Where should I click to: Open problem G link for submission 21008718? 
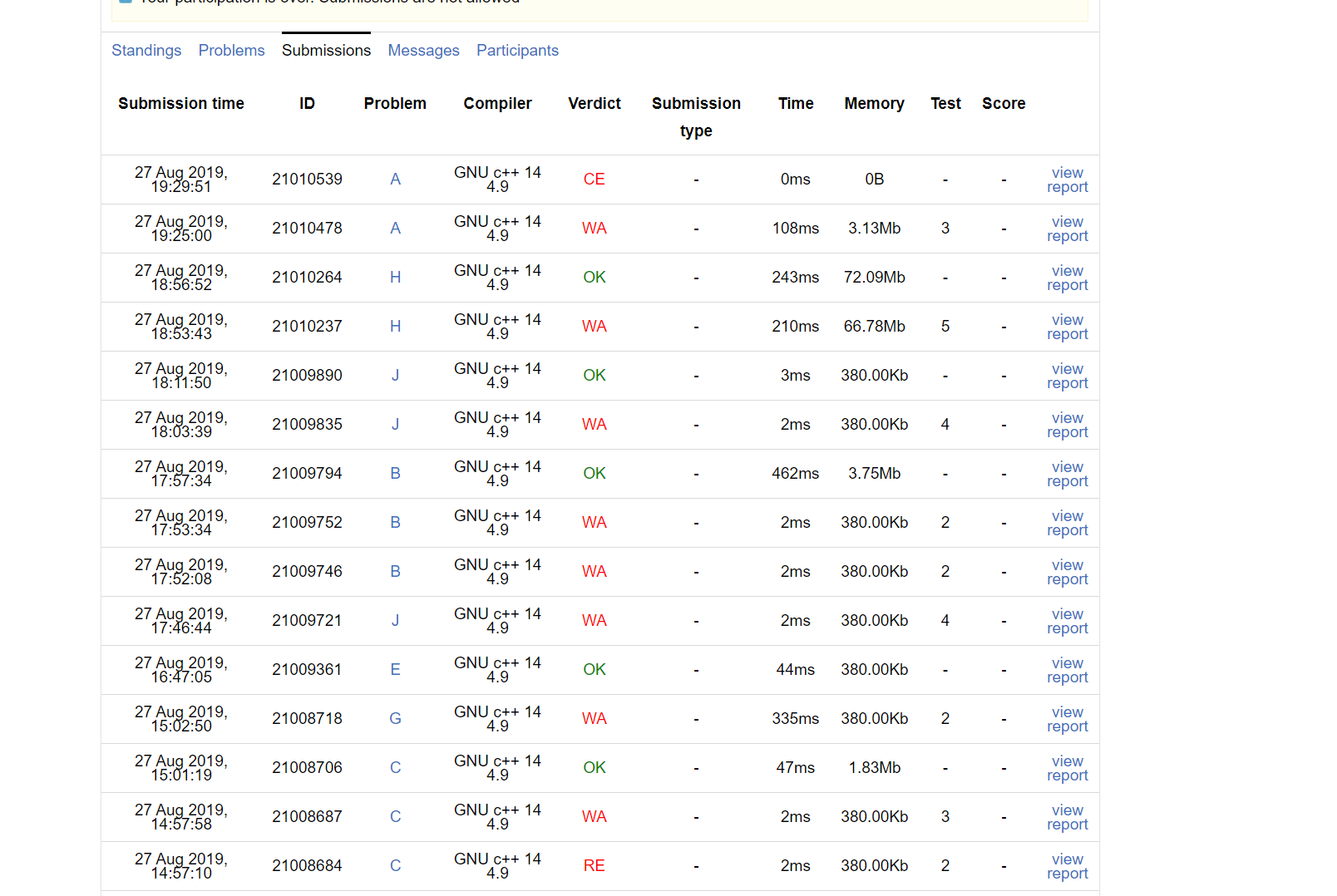pos(395,719)
